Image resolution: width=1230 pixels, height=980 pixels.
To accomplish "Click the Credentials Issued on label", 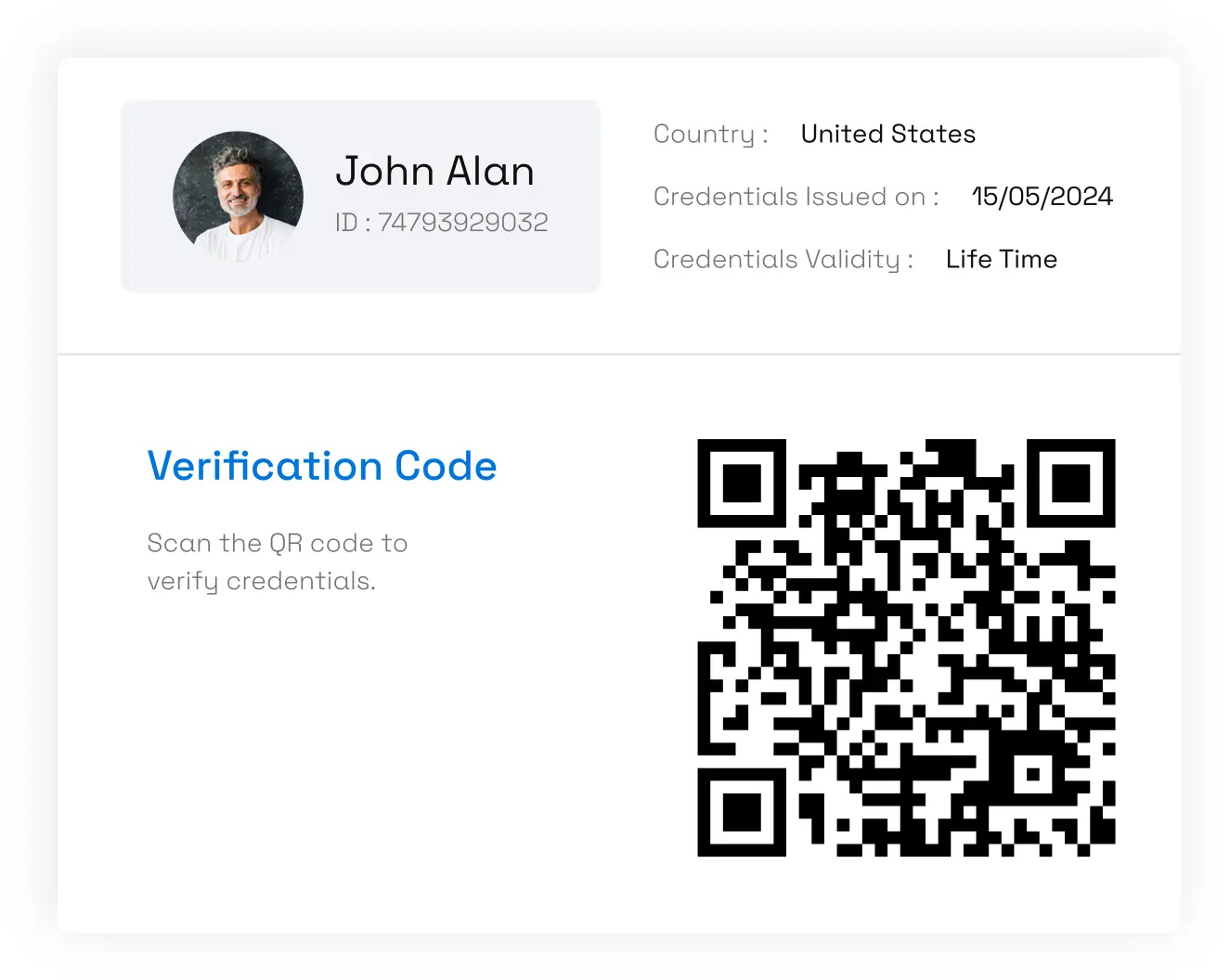I will click(x=796, y=197).
